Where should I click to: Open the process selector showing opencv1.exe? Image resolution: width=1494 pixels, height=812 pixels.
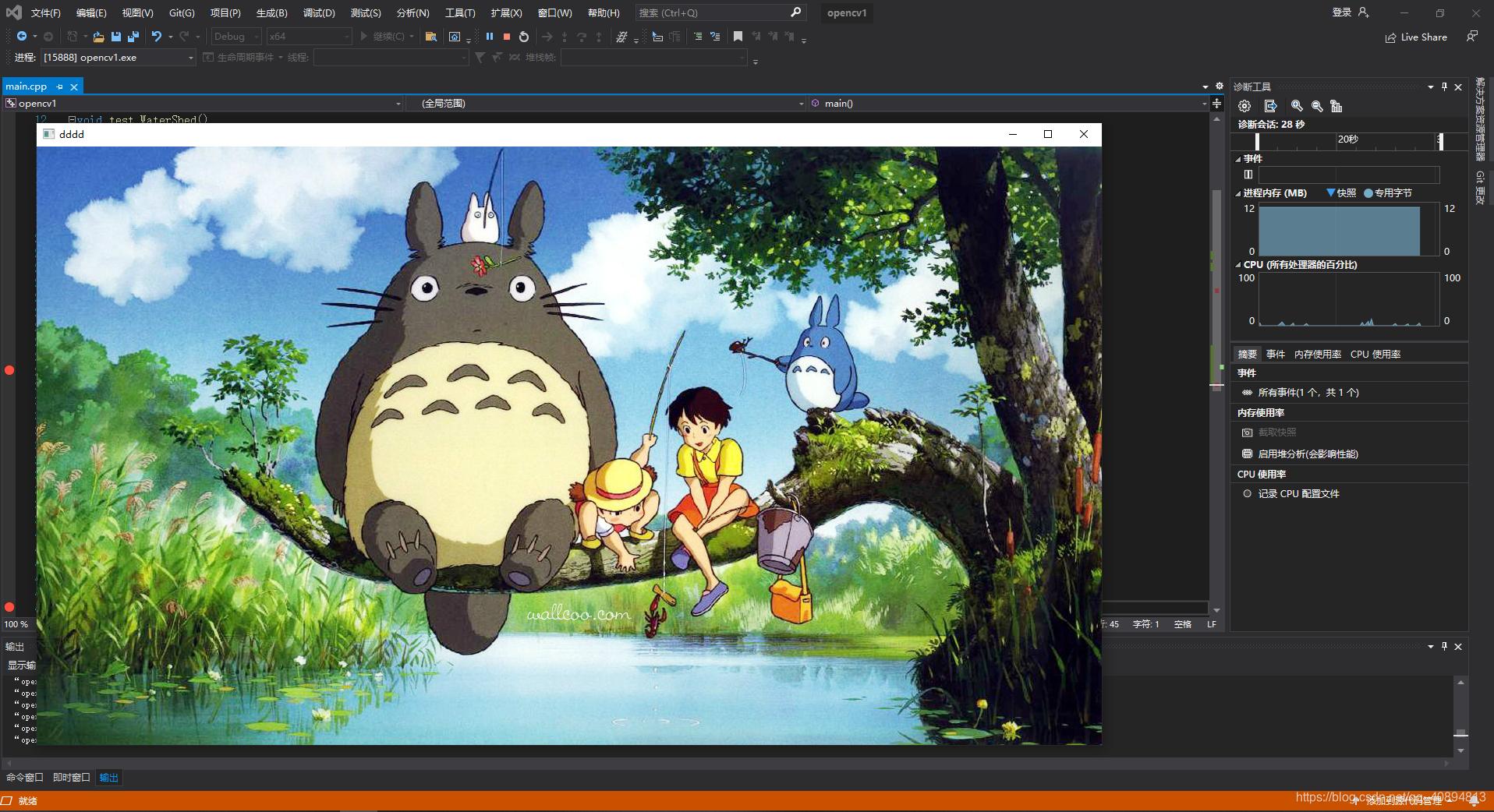click(x=118, y=57)
